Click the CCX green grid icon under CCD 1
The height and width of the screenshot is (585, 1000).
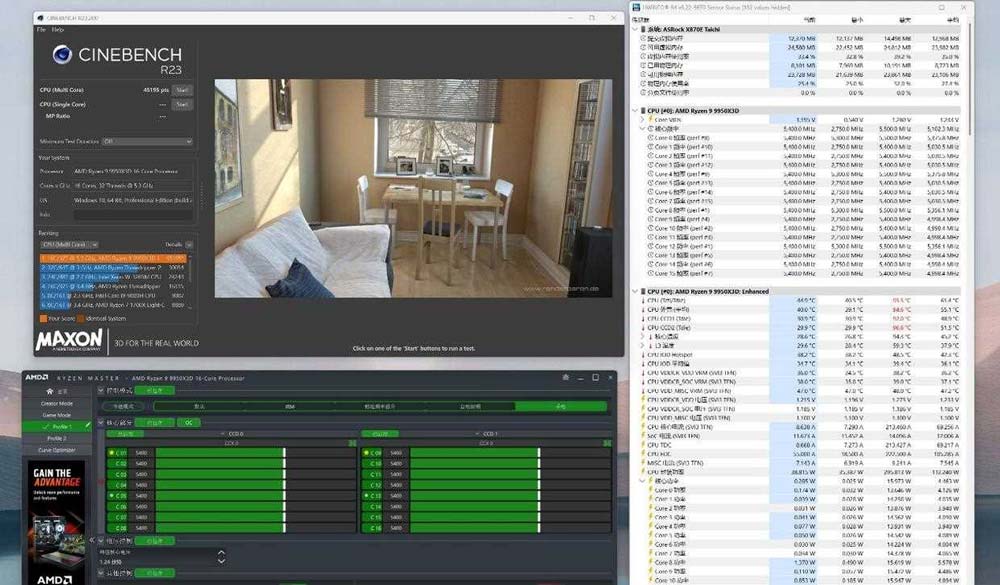[x=607, y=443]
